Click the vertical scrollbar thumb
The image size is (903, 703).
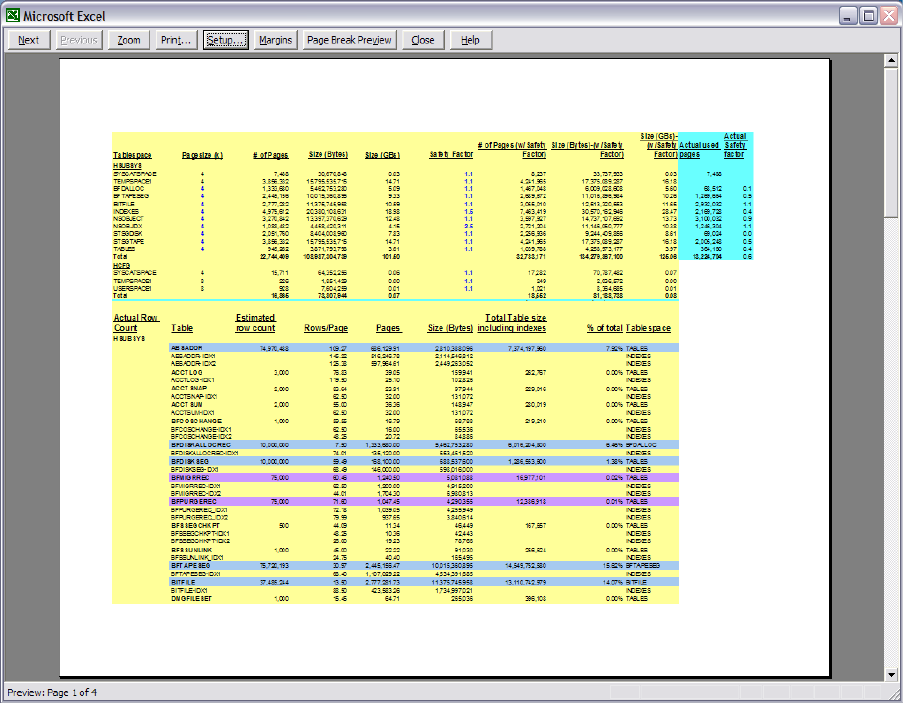tap(891, 142)
